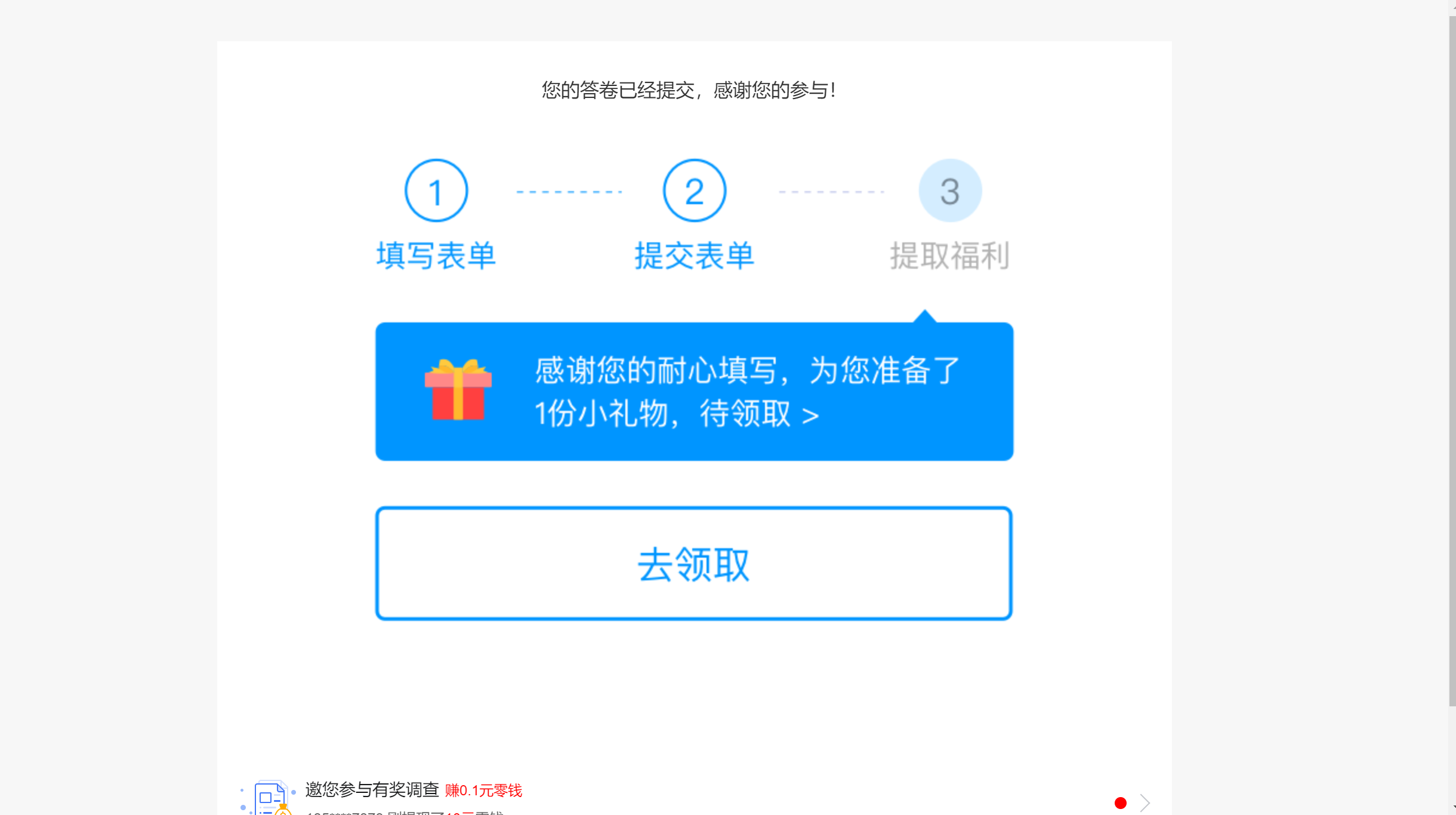Open the 邀您参与有奖调查 link
Image resolution: width=1456 pixels, height=815 pixels.
[x=372, y=789]
